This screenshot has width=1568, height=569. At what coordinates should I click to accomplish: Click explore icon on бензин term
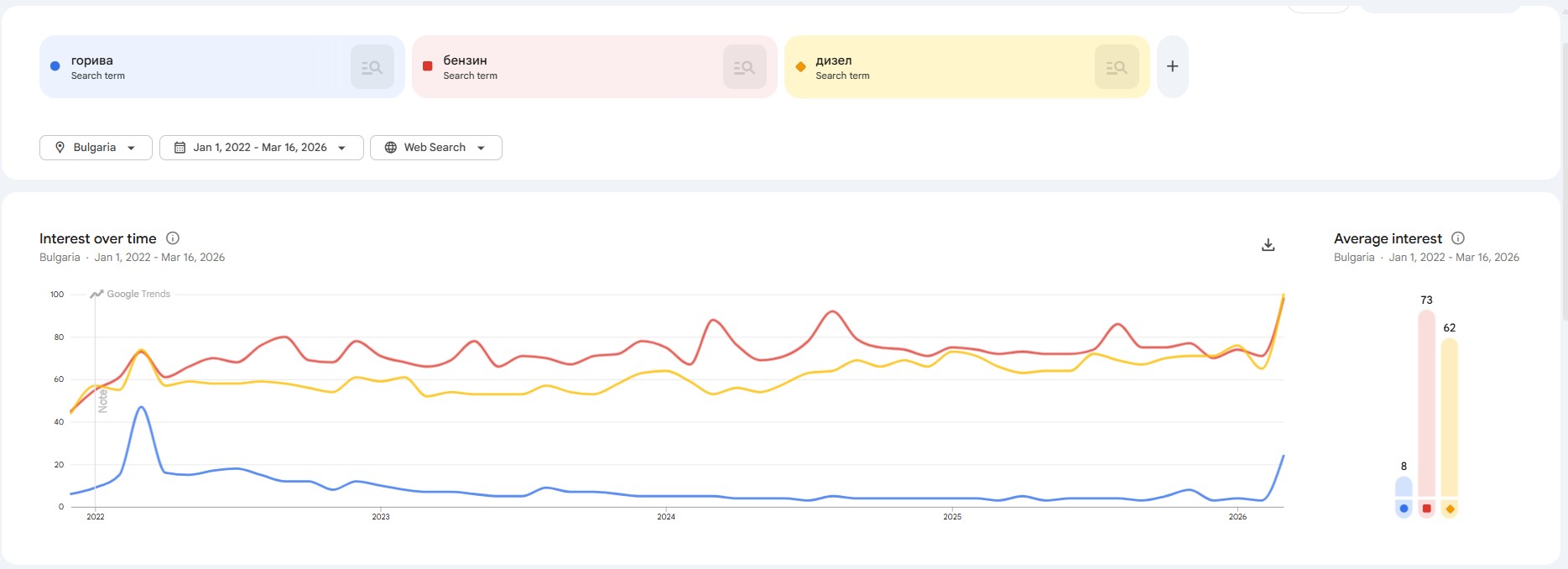tap(744, 67)
